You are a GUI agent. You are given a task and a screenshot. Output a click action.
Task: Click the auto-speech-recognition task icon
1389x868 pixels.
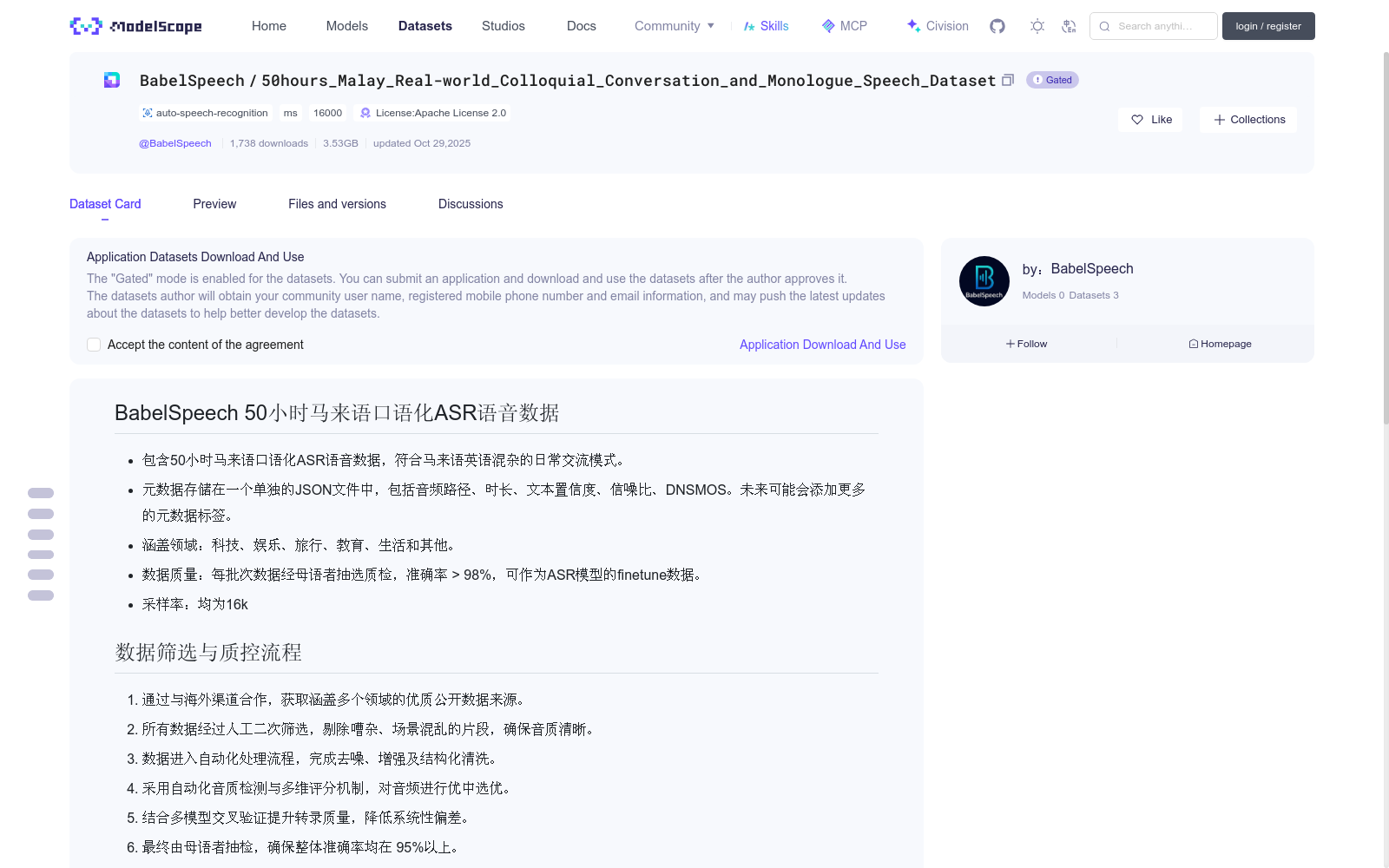148,113
